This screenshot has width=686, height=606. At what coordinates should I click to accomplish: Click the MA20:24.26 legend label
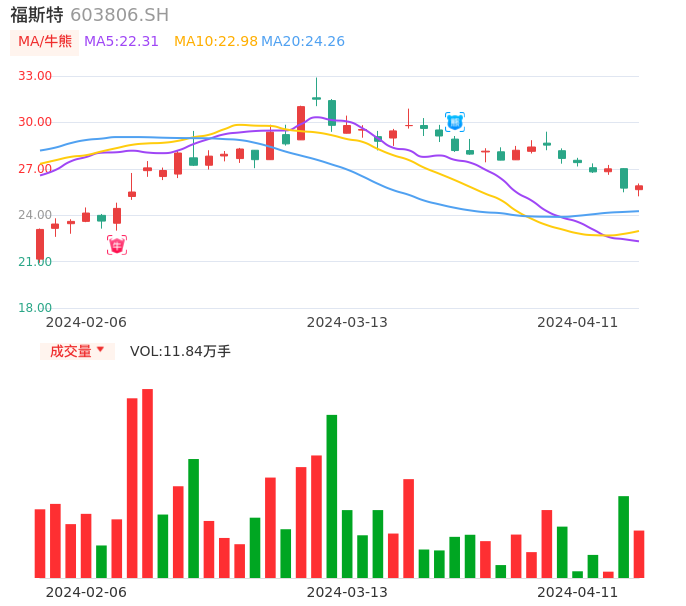pyautogui.click(x=303, y=42)
